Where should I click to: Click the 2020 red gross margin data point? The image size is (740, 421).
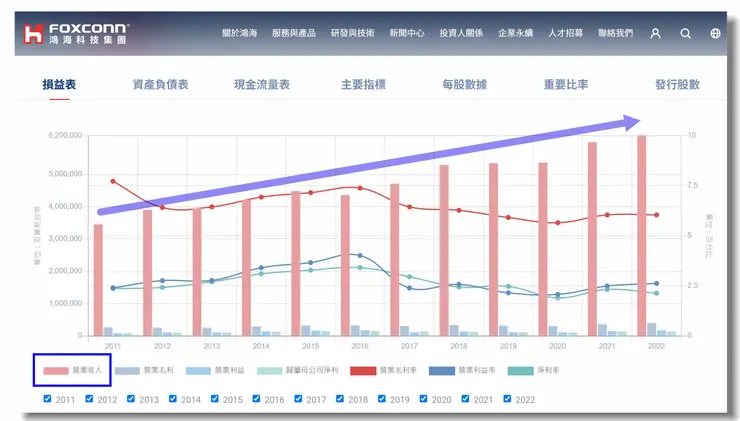(x=557, y=223)
